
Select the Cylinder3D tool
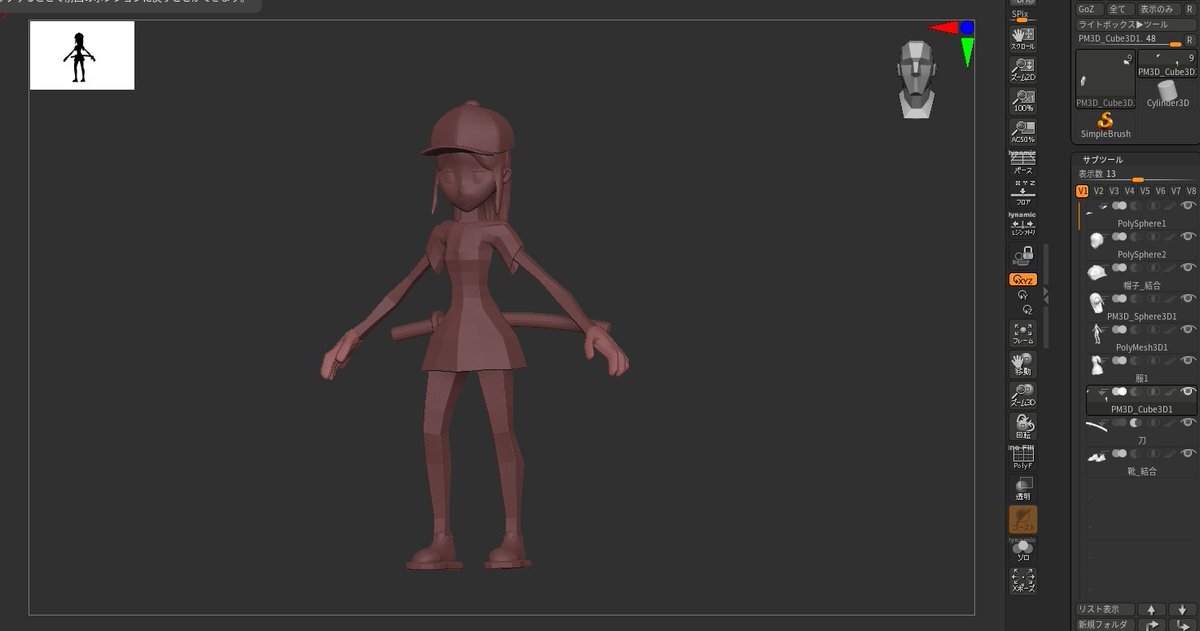(1168, 93)
